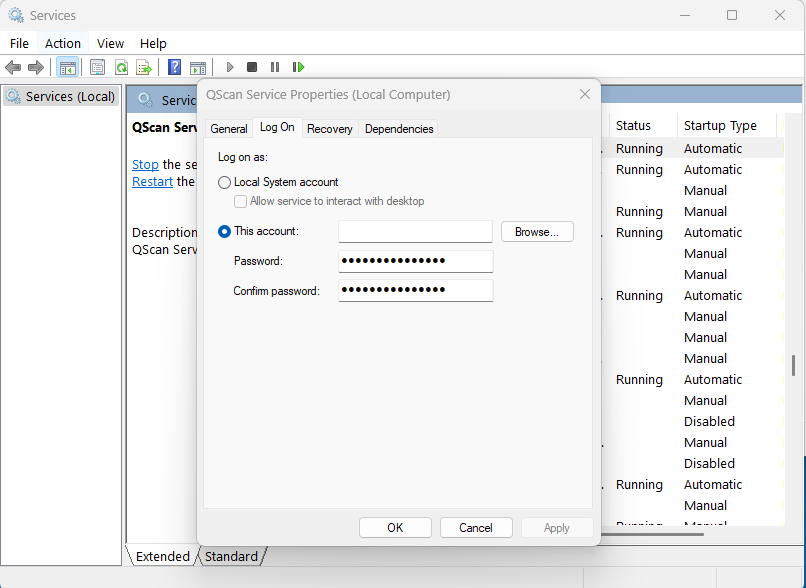Viewport: 806px width, 588px height.
Task: Select This account radio button
Action: point(224,232)
